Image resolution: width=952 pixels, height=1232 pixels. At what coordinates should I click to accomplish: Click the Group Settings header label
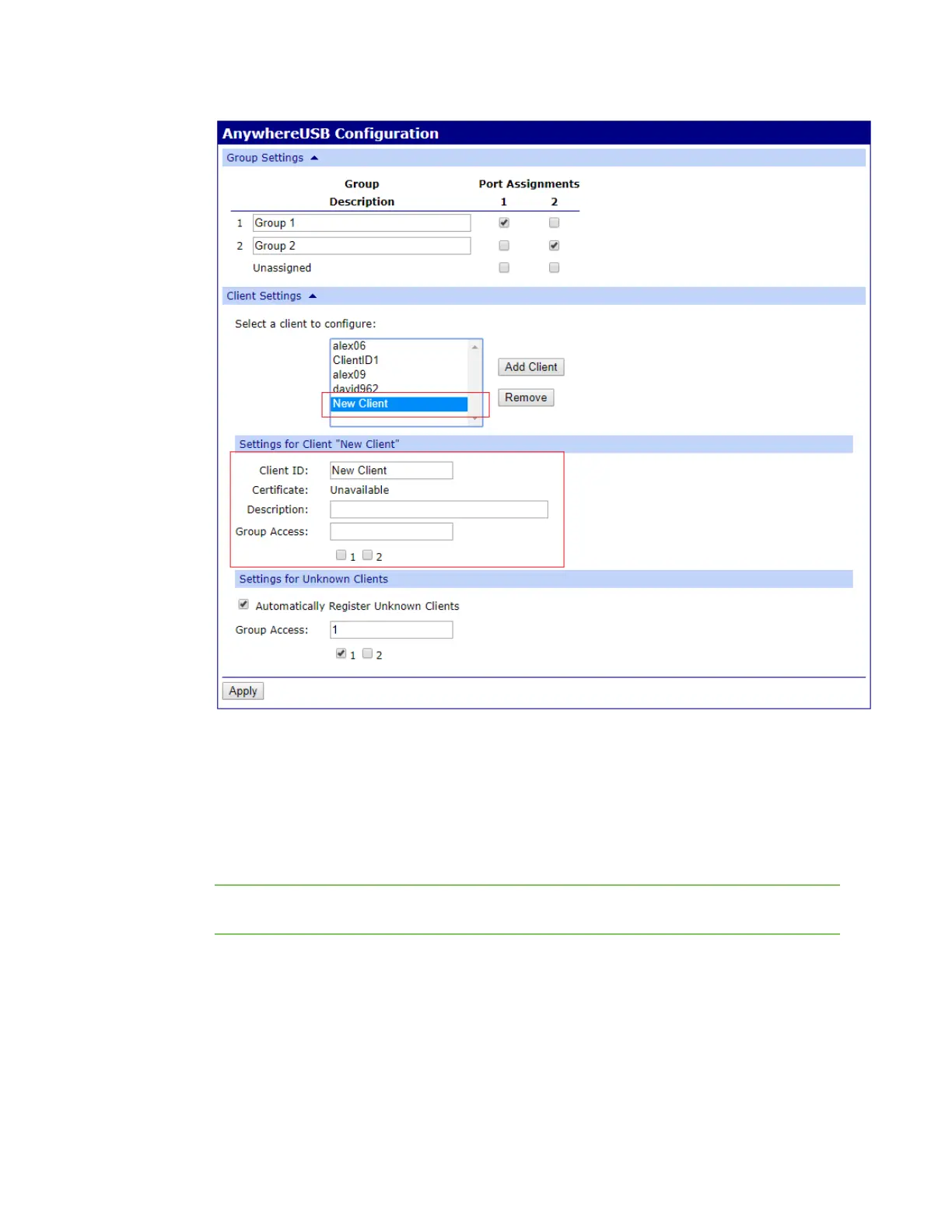pyautogui.click(x=264, y=158)
